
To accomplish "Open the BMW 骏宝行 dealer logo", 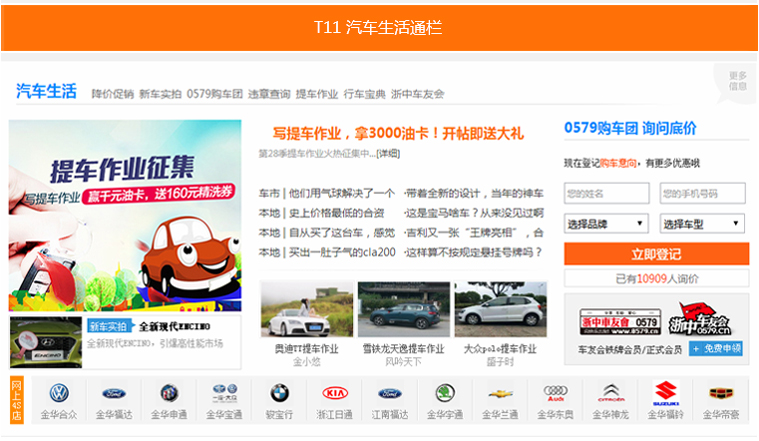I will click(x=279, y=393).
